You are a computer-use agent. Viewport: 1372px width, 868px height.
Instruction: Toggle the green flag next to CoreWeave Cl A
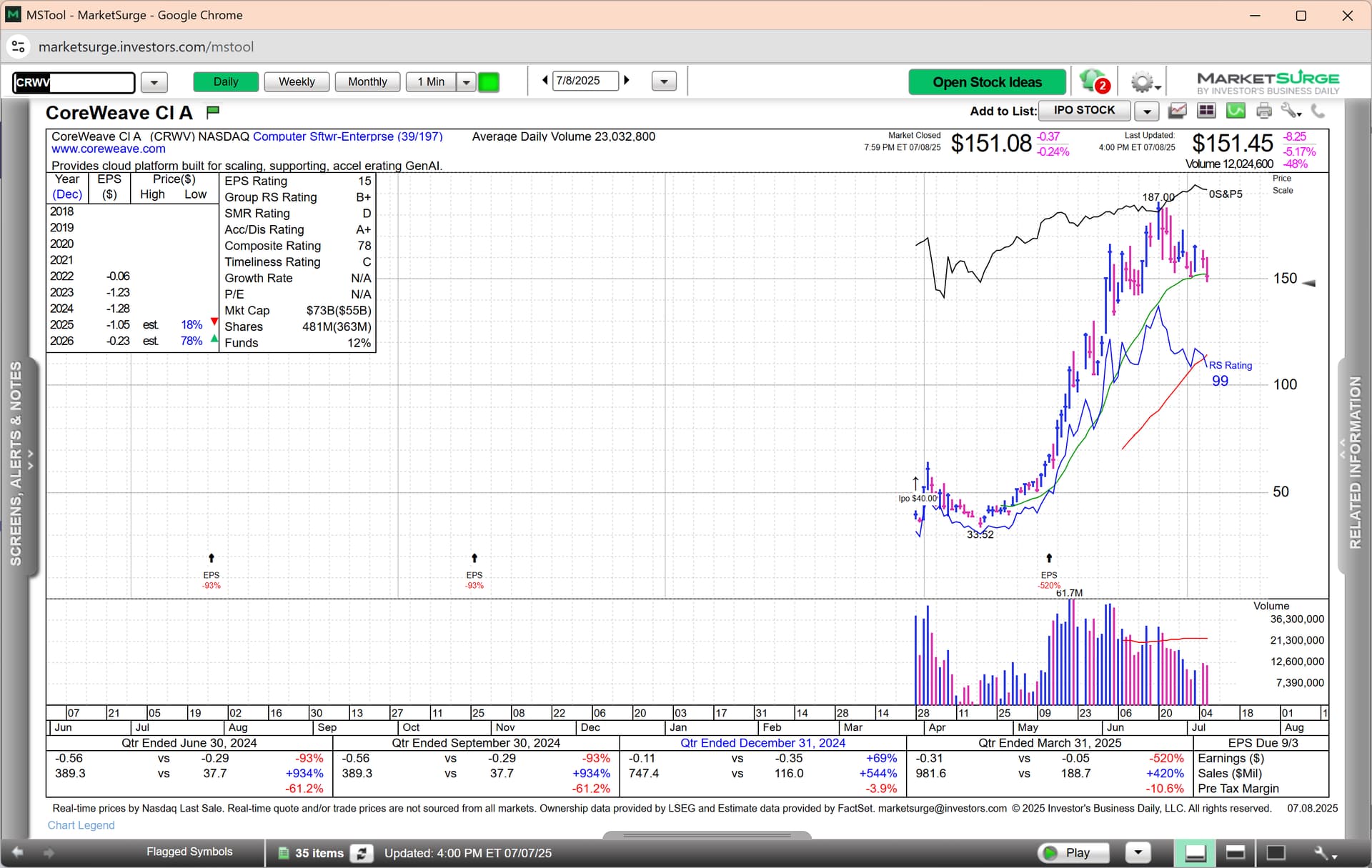(x=213, y=112)
